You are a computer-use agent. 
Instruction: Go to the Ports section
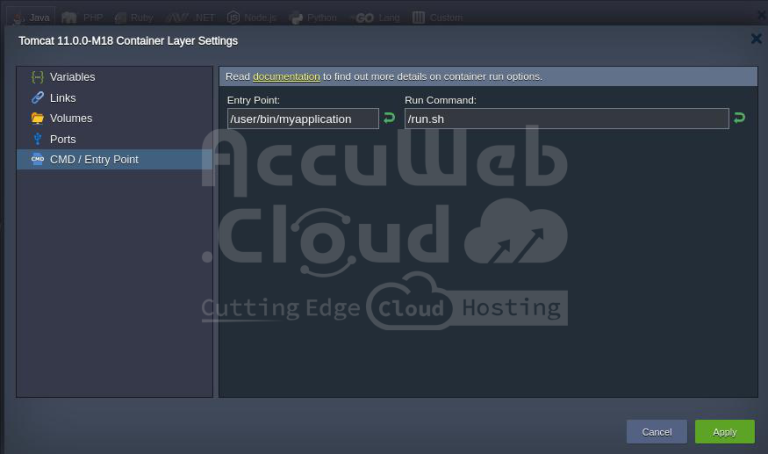point(62,139)
